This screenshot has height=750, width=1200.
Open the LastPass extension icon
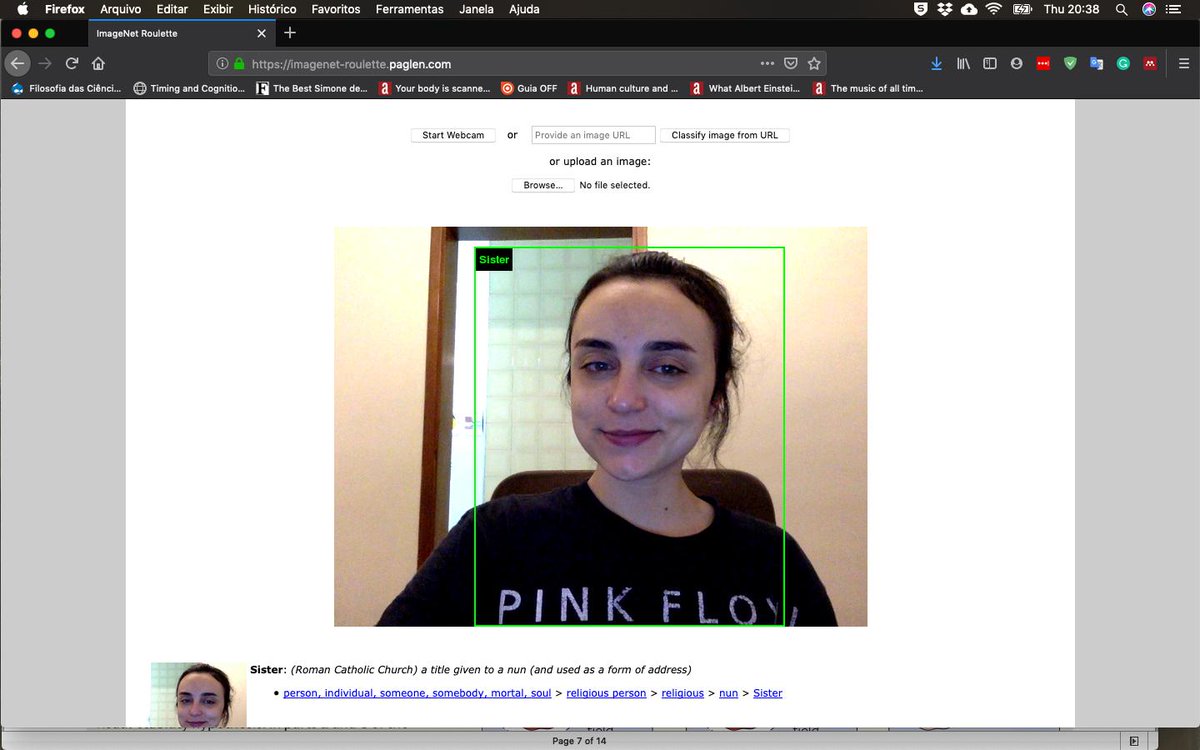[1043, 63]
